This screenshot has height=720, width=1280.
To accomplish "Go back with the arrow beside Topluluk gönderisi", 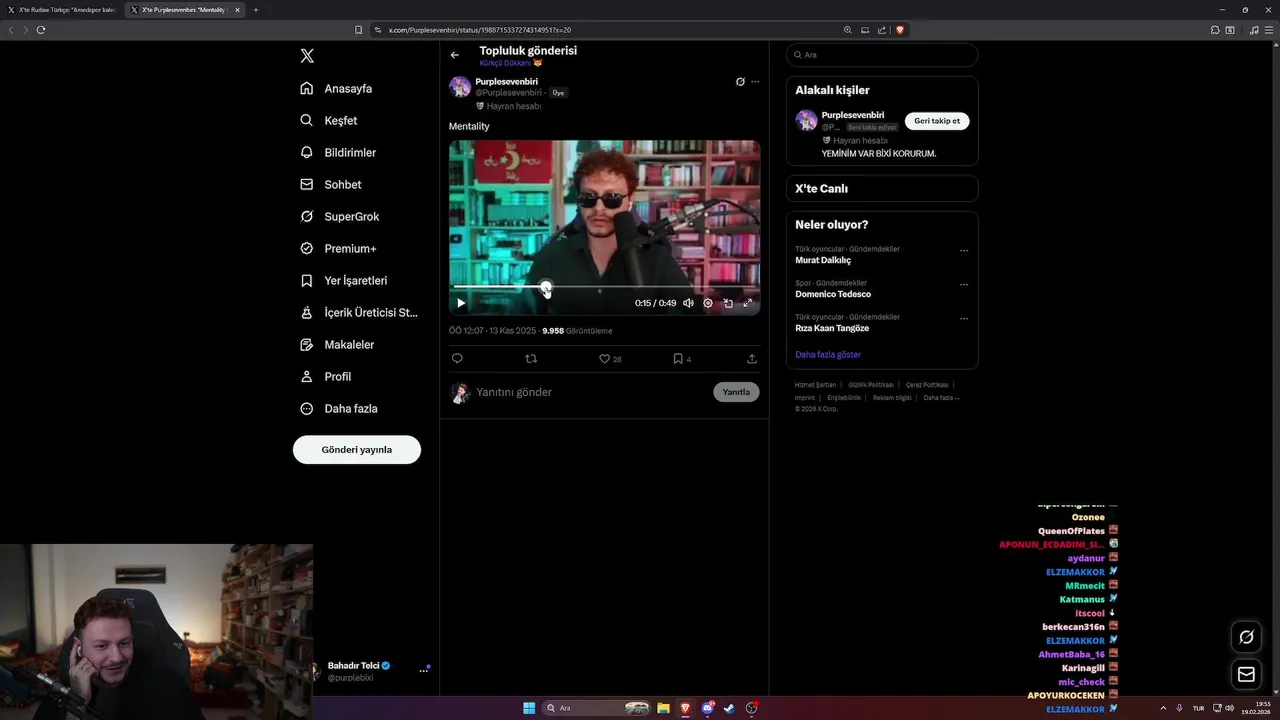I will 455,55.
